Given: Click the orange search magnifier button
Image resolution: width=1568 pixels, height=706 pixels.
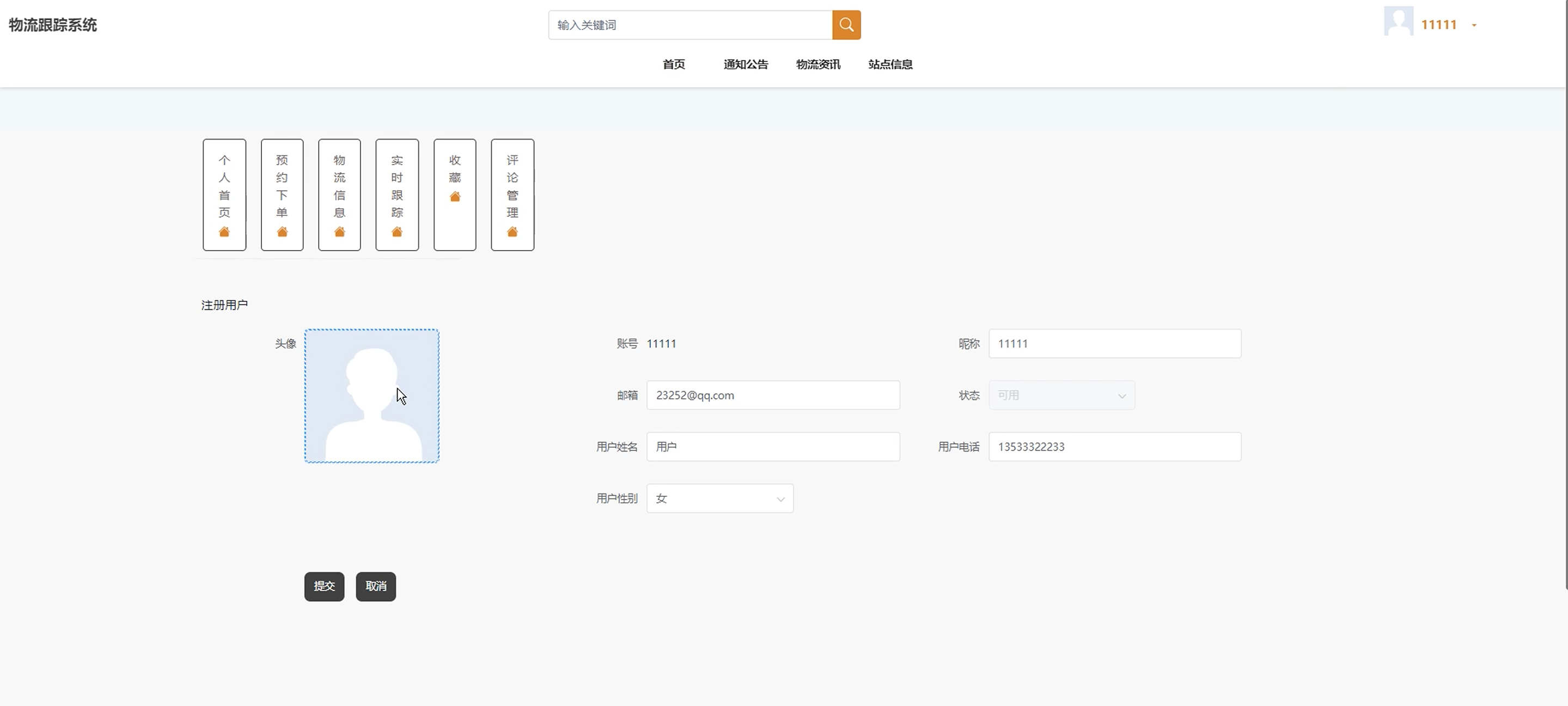Looking at the screenshot, I should coord(846,25).
